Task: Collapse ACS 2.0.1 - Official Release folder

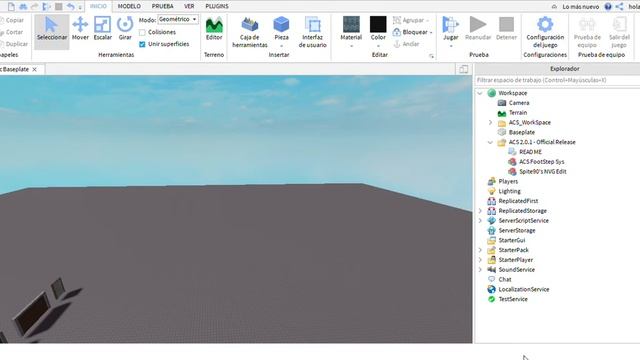Action: (490, 142)
